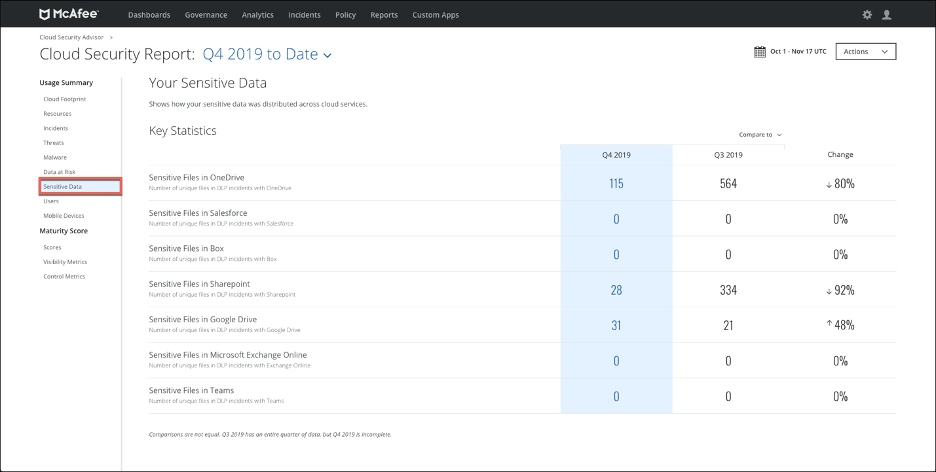This screenshot has height=472, width=936.
Task: Open the Dashboards menu
Action: (x=149, y=15)
